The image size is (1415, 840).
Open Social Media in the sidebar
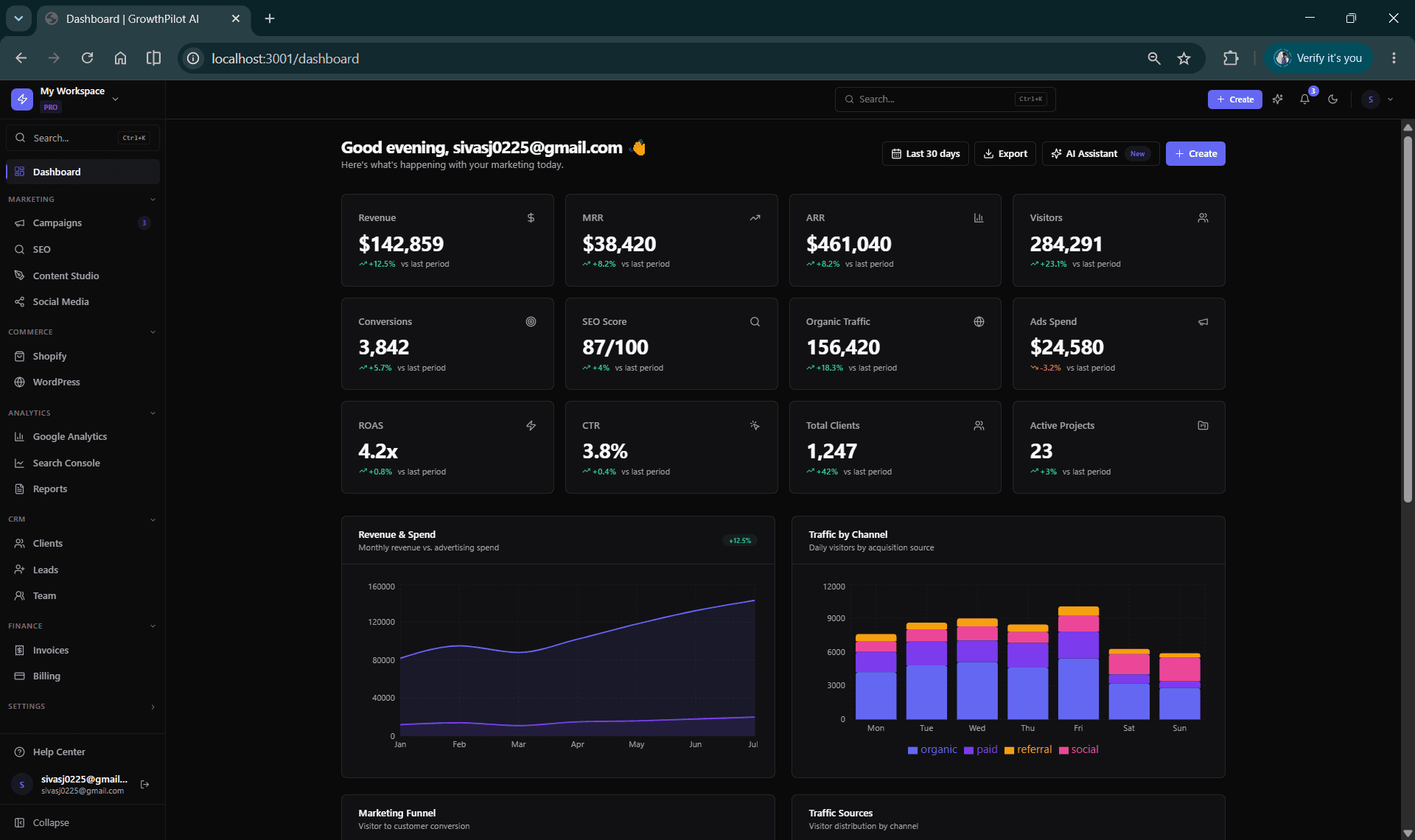pos(83,302)
